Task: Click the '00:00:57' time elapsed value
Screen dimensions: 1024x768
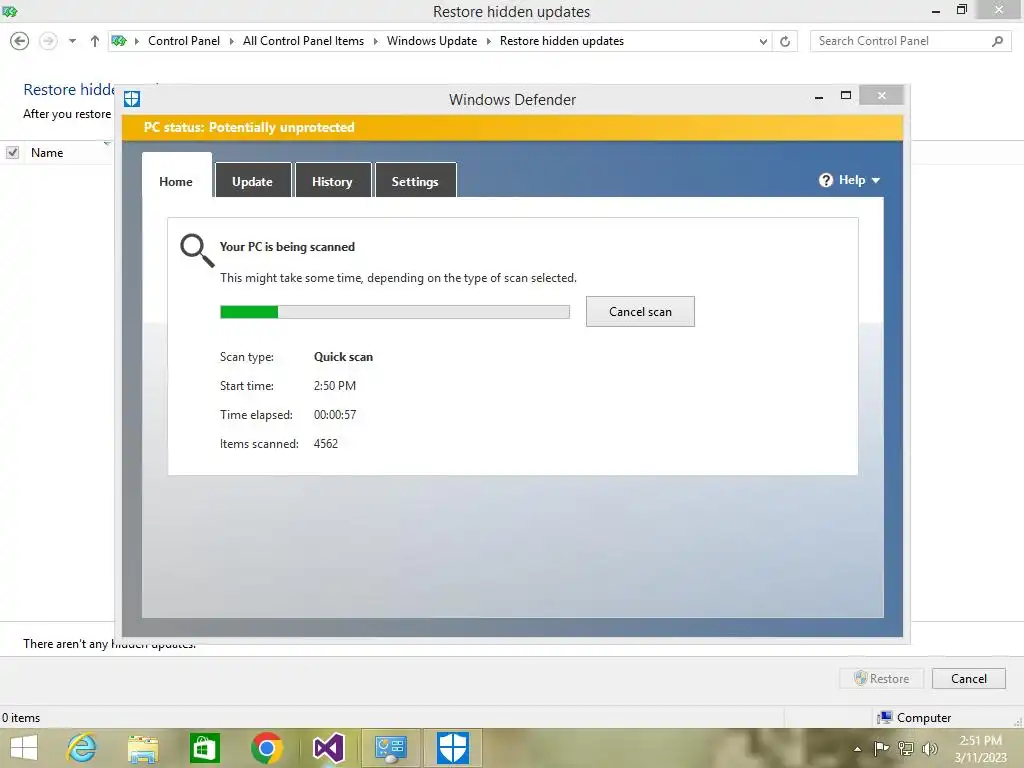Action: 335,415
